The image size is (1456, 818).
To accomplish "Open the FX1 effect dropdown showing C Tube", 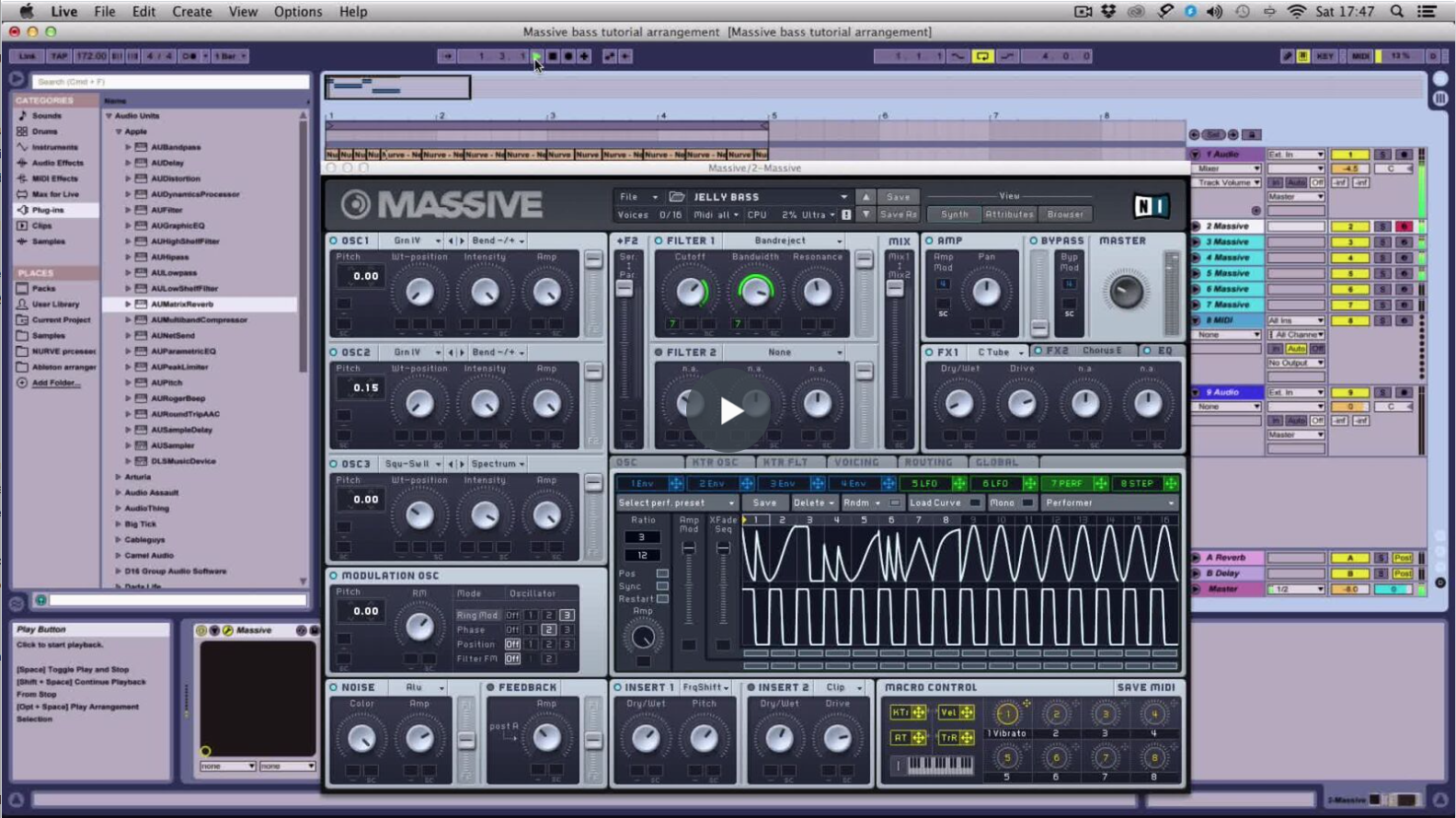I will (x=999, y=351).
